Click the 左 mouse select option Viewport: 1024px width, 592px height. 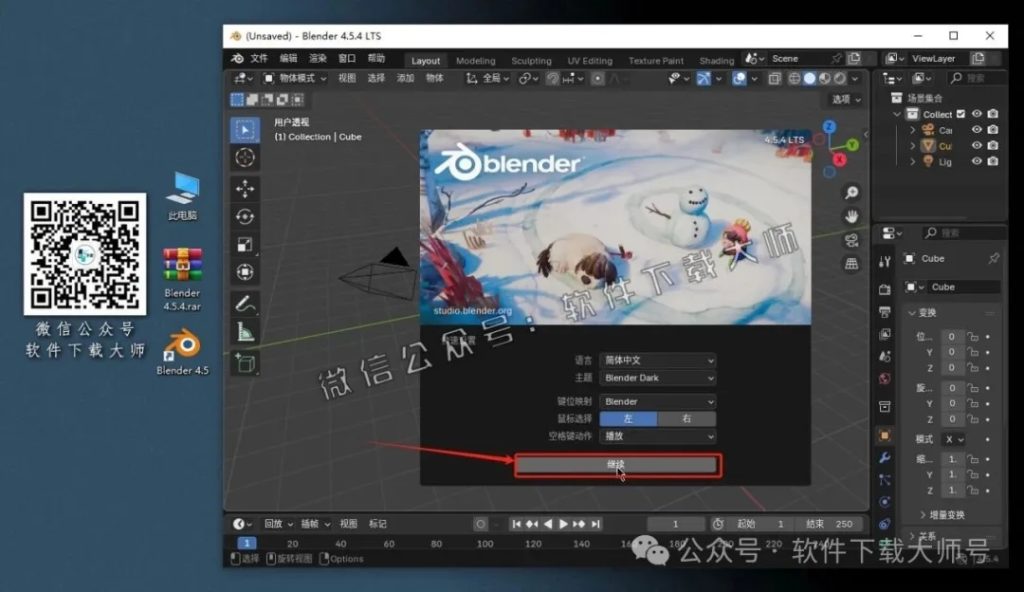pyautogui.click(x=631, y=418)
